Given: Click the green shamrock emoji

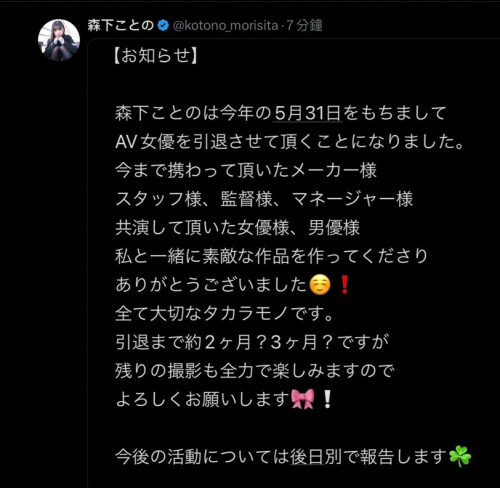Looking at the screenshot, I should point(460,456).
